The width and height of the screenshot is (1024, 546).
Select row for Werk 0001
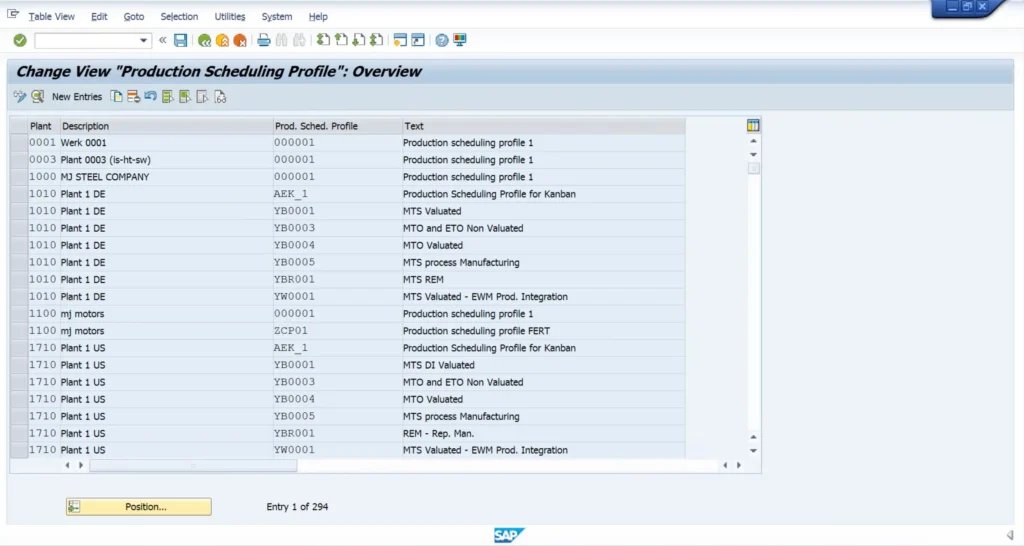coord(19,142)
